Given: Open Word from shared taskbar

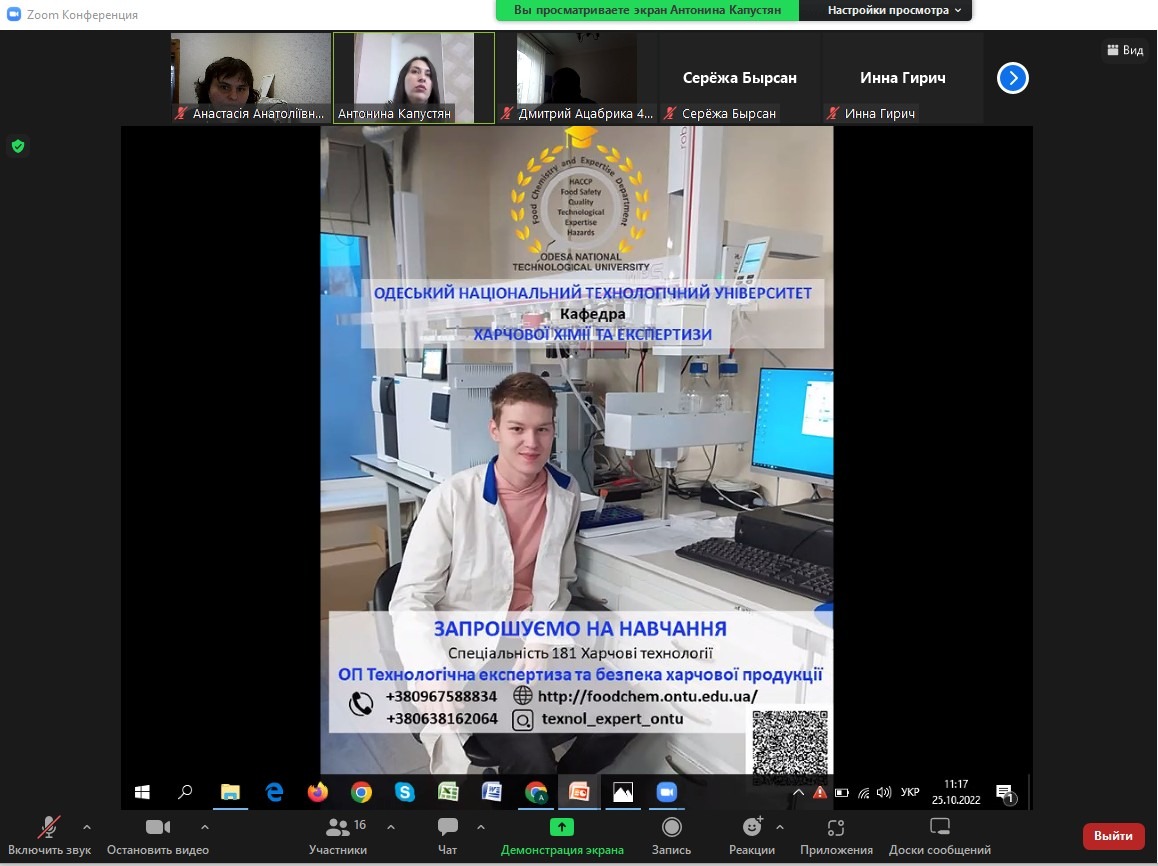Looking at the screenshot, I should [492, 792].
